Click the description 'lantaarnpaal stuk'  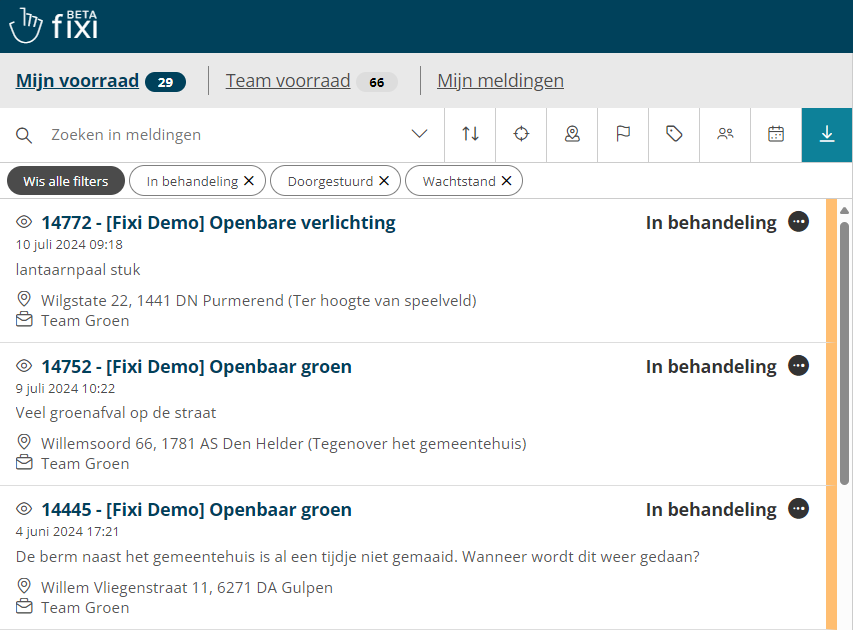pyautogui.click(x=78, y=270)
